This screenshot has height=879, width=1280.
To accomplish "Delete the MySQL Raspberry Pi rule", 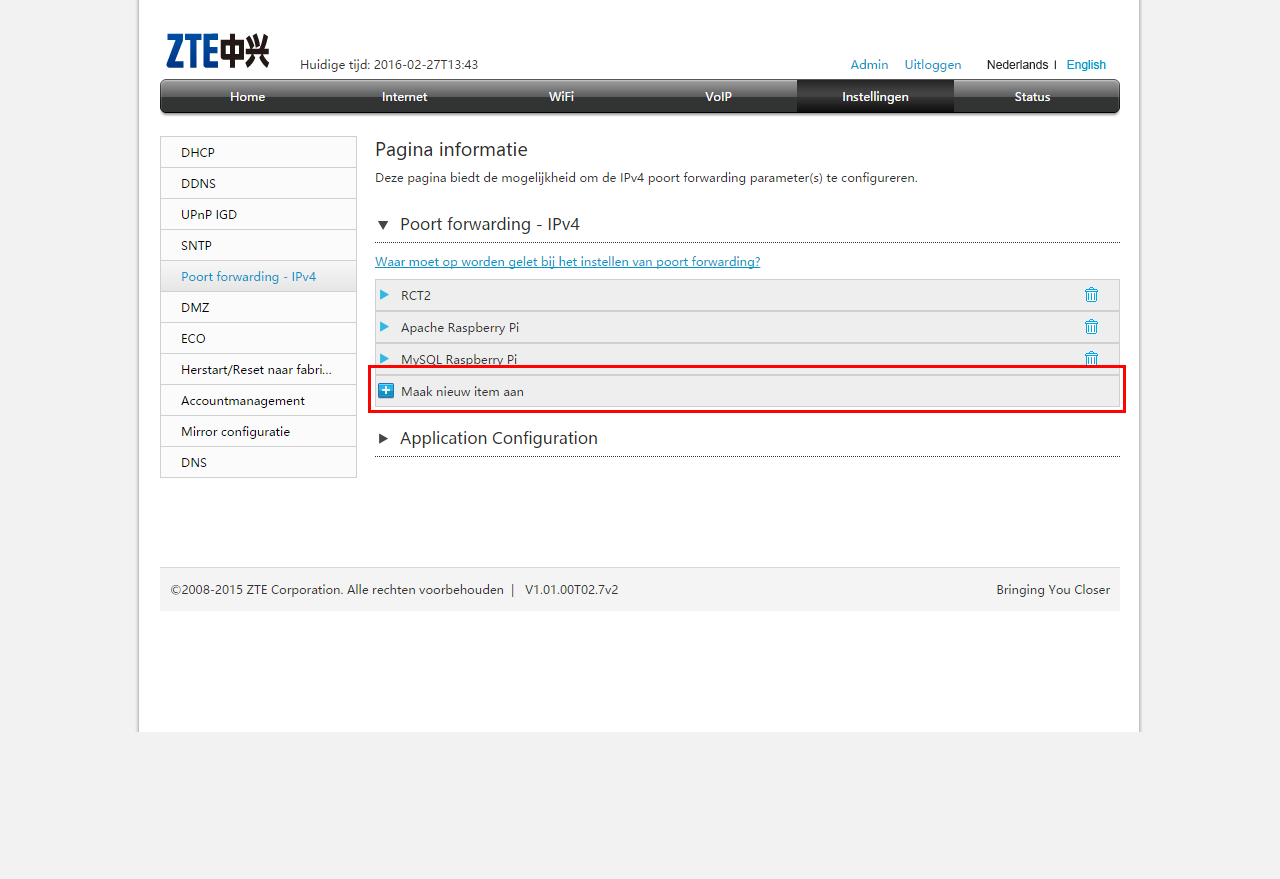I will tap(1091, 359).
